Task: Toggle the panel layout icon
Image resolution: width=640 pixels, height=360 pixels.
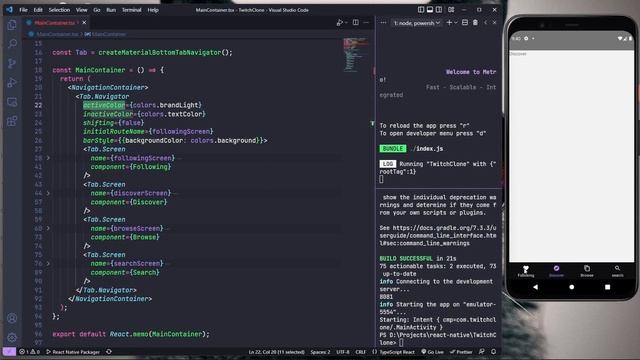Action: [430, 9]
